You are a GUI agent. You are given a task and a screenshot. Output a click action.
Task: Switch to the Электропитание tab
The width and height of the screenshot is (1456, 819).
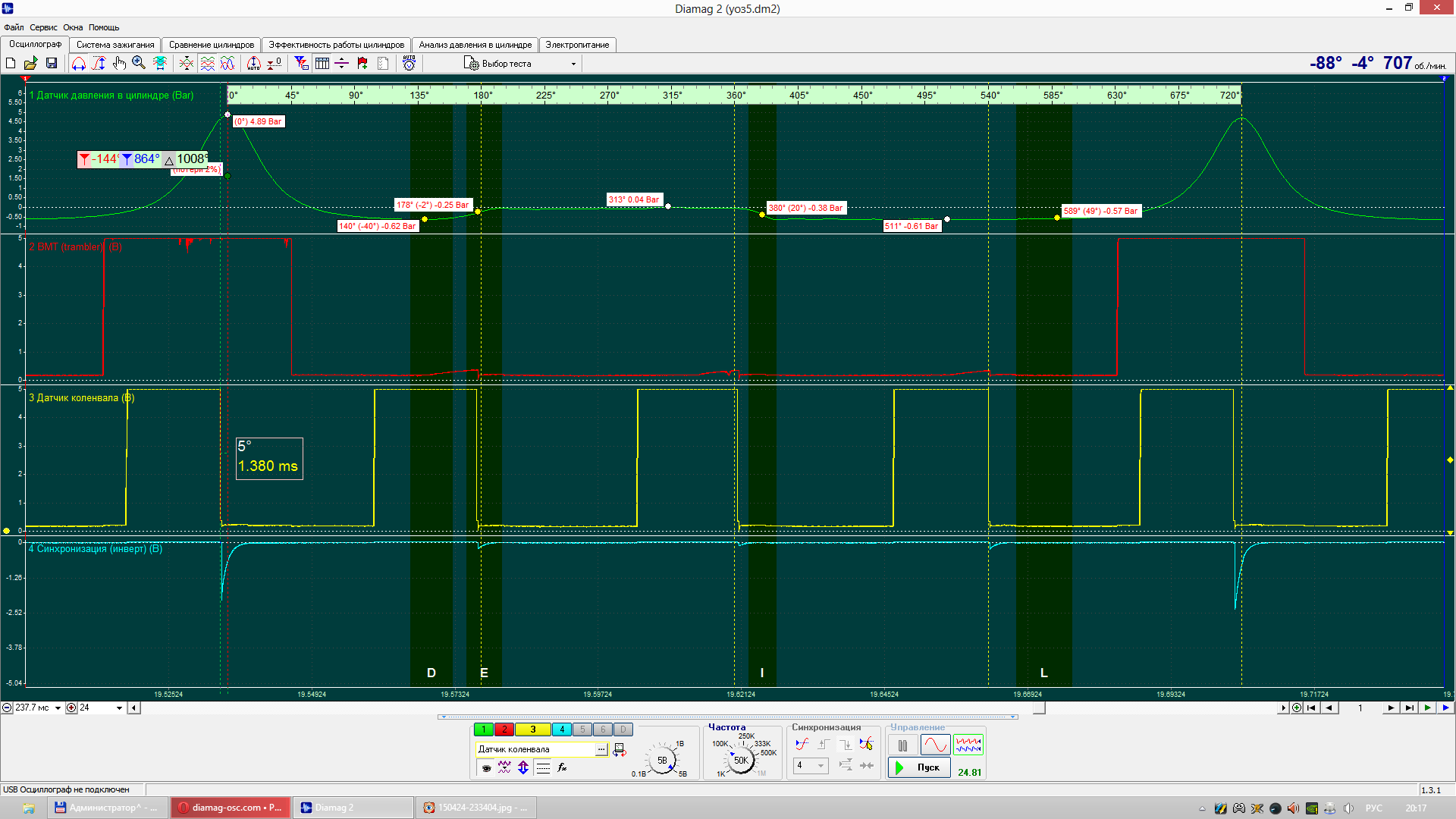(x=578, y=45)
